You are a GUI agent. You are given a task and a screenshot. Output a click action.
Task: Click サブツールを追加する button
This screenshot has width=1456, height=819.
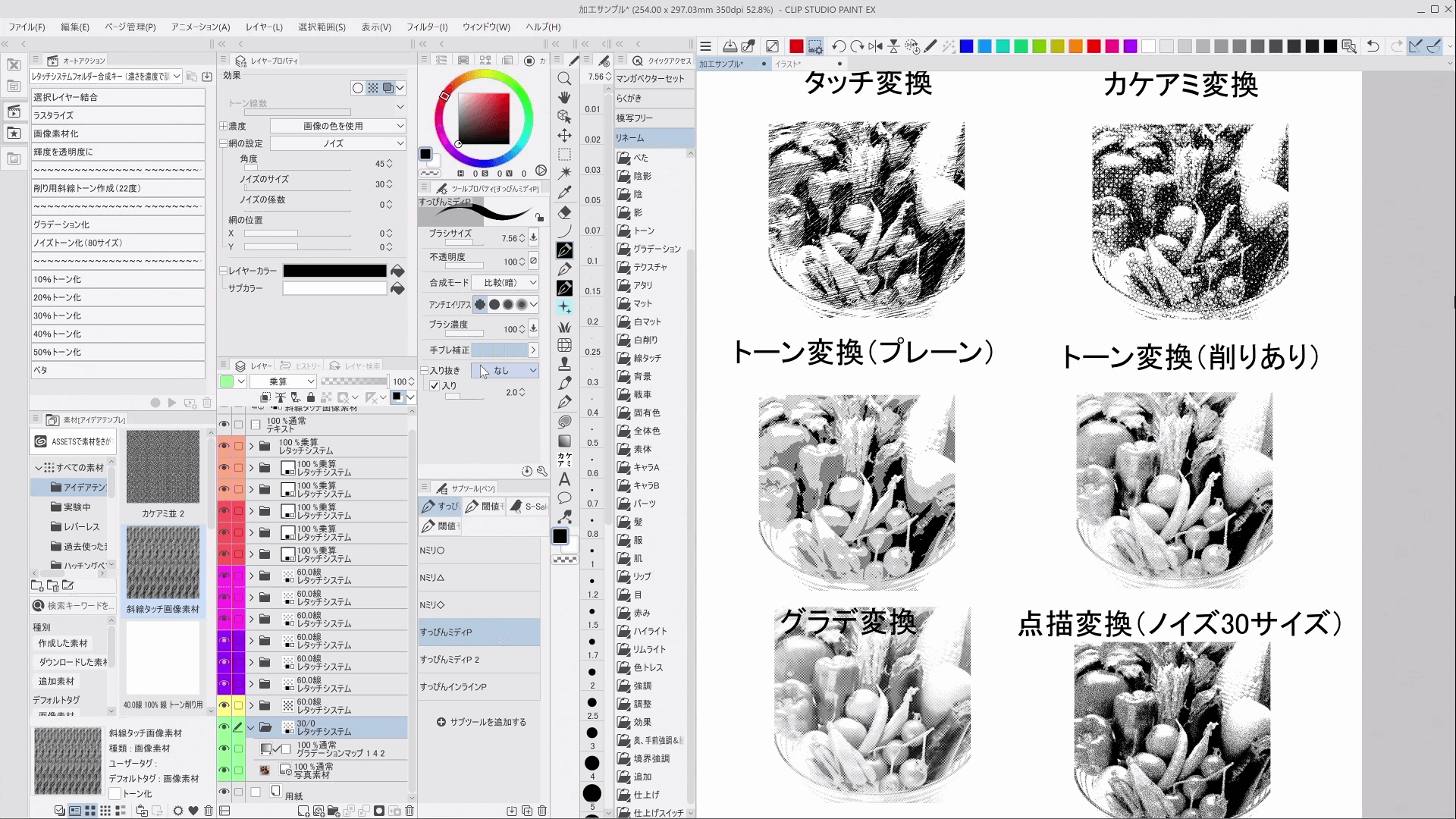coord(482,722)
